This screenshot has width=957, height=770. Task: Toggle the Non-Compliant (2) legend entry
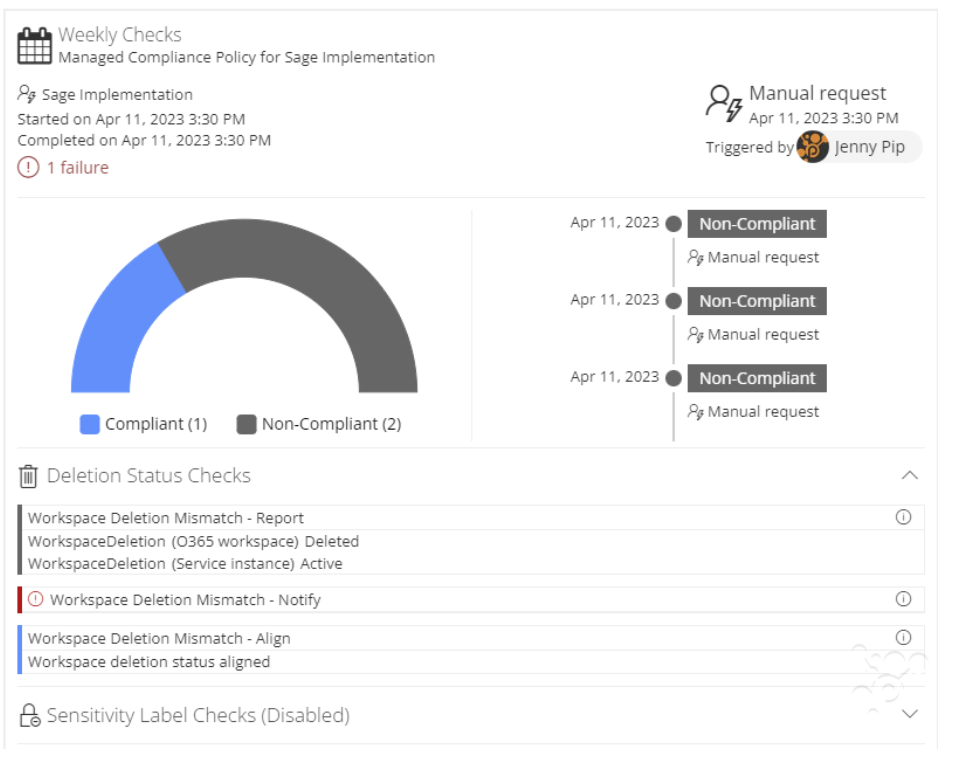click(319, 424)
